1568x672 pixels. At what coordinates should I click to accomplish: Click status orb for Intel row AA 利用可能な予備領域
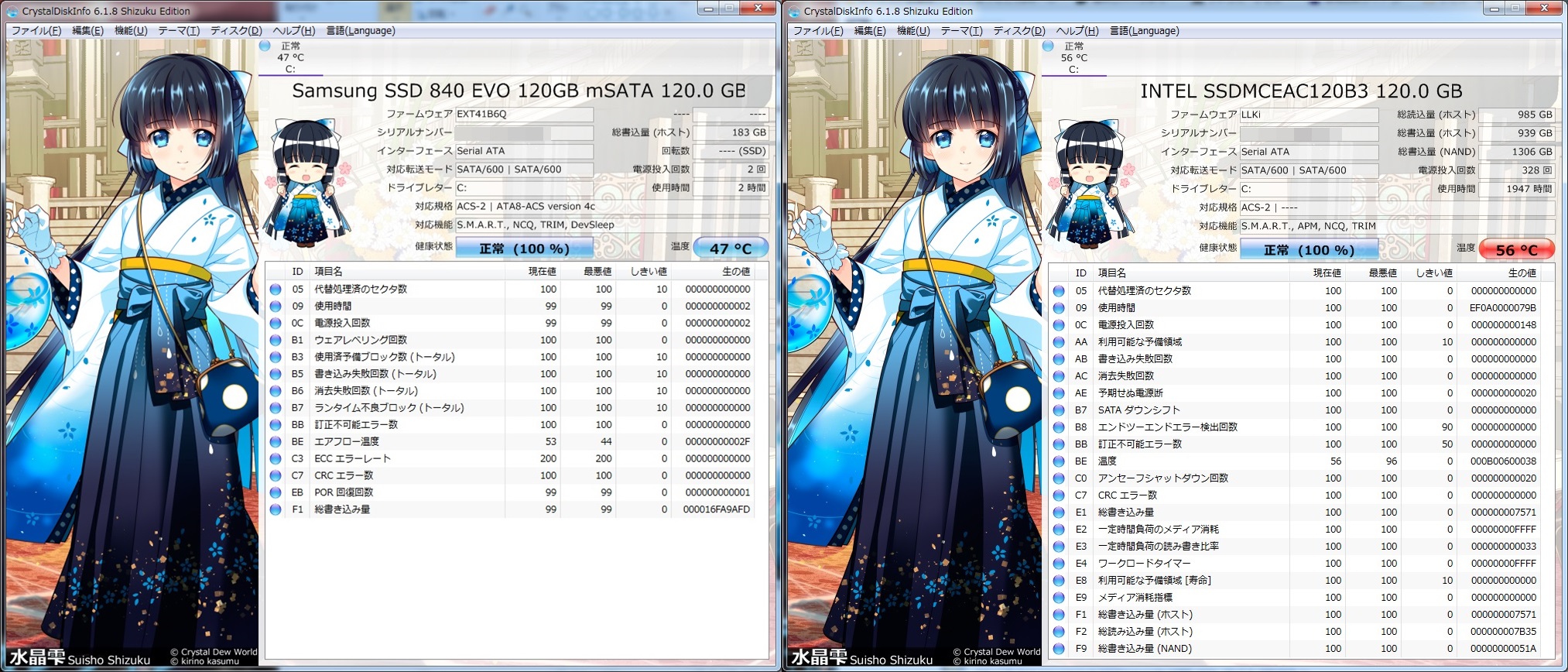1059,341
